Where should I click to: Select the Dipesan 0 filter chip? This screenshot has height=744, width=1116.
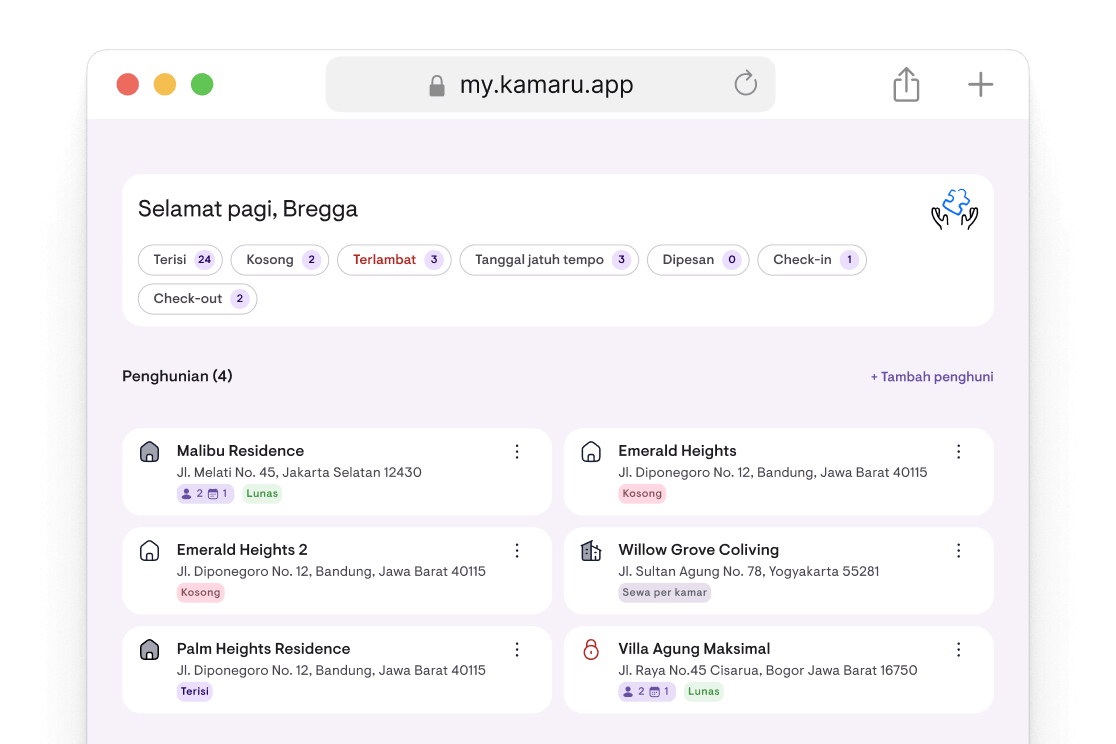point(698,260)
